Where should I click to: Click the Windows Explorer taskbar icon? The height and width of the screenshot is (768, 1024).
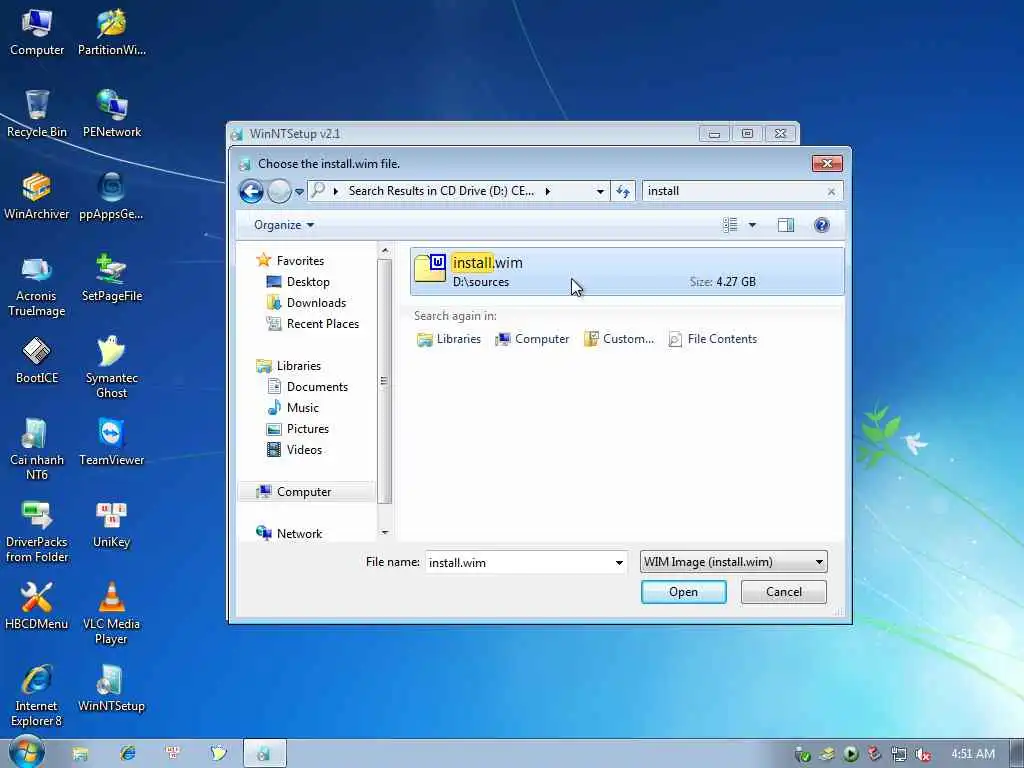(x=80, y=754)
